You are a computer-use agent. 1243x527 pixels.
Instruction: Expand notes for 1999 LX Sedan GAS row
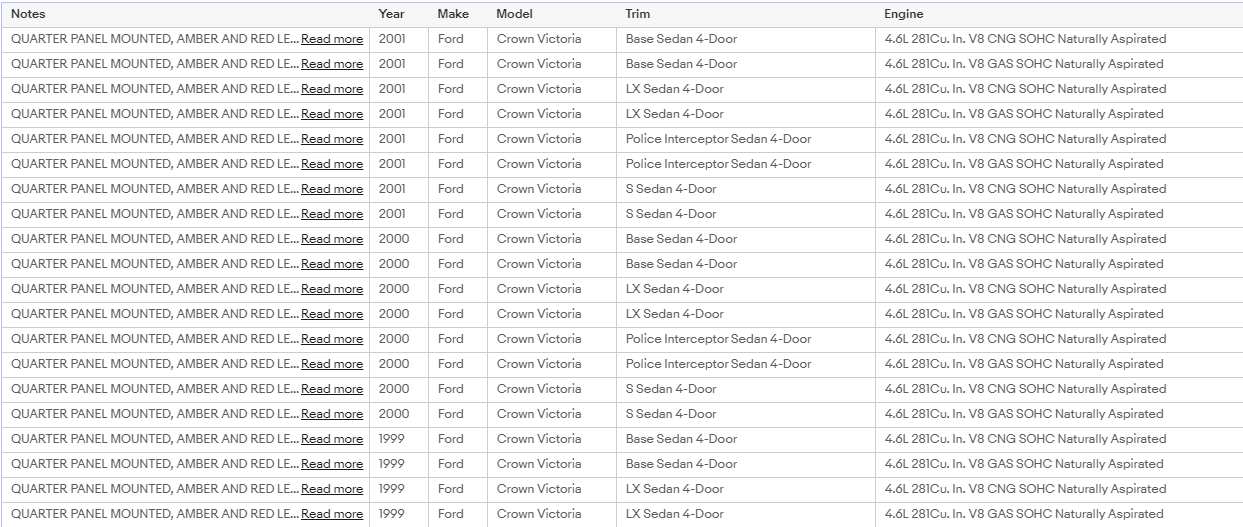coord(332,514)
